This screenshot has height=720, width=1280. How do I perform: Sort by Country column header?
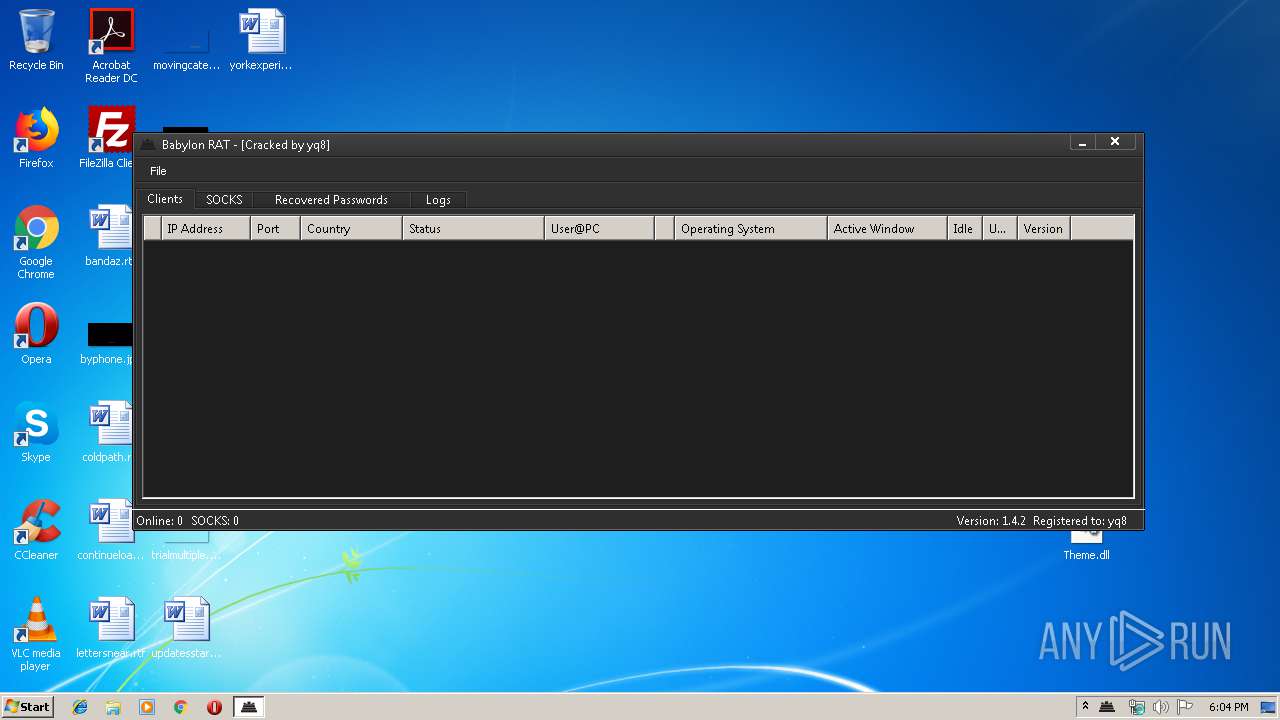point(351,229)
